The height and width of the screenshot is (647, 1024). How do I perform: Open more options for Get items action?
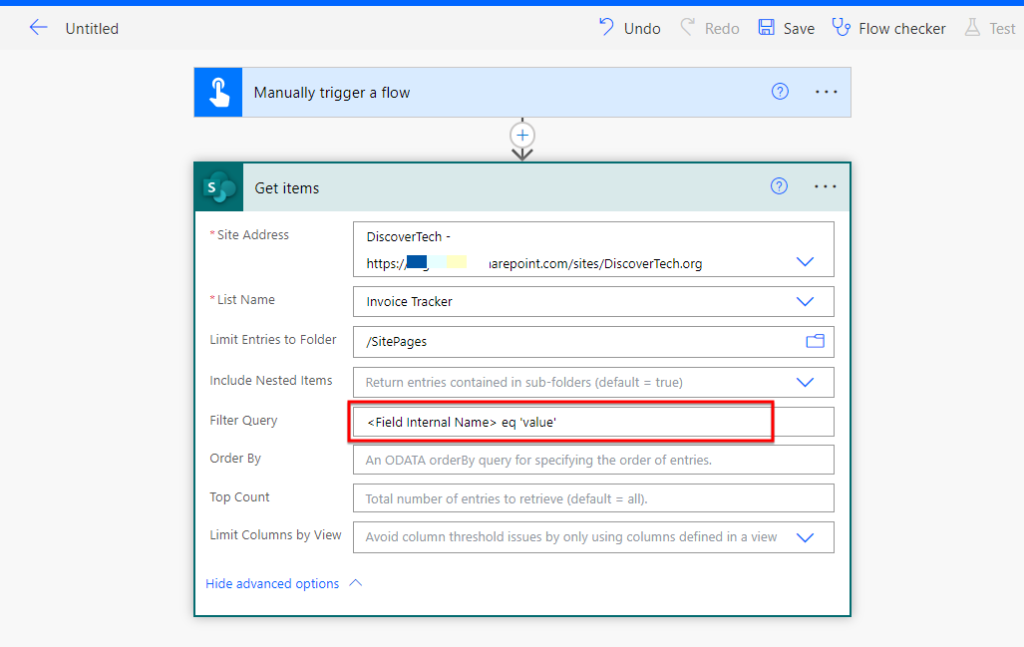825,187
